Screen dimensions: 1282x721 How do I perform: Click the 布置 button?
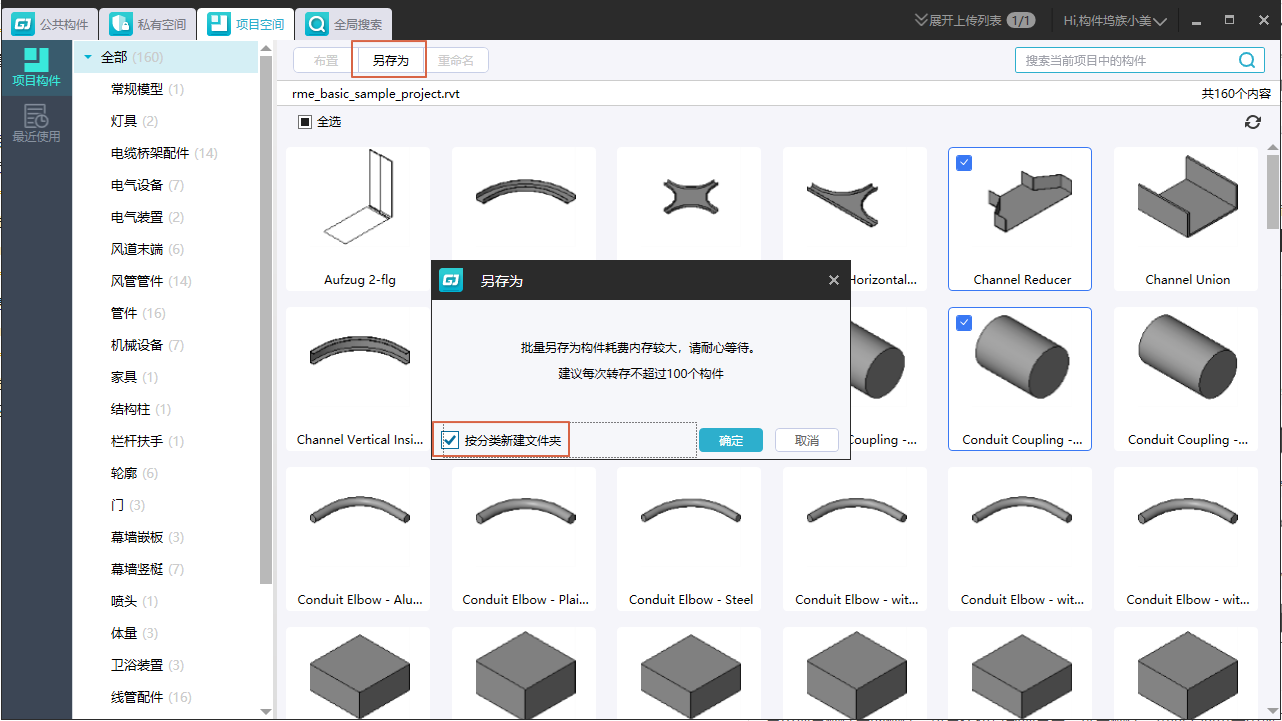point(326,61)
